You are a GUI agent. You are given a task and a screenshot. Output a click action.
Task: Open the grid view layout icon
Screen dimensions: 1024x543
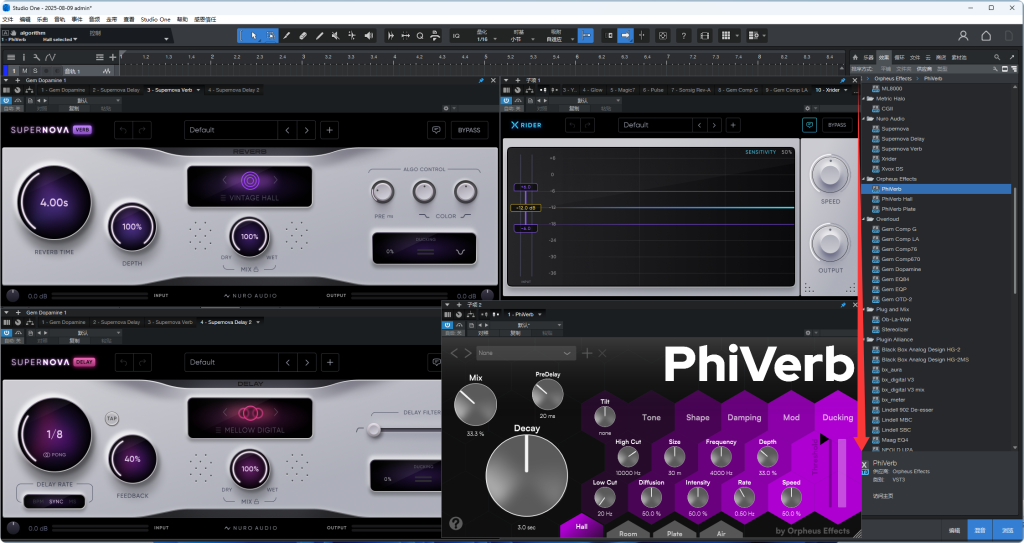[726, 36]
